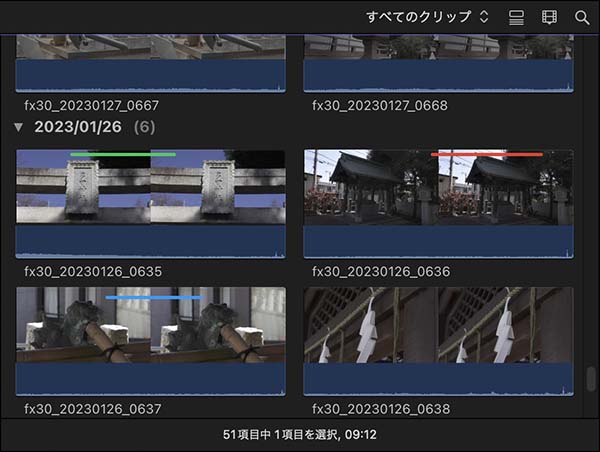Select clip thumbnail fx30_20230126_0635
This screenshot has height=452, width=600.
[151, 204]
